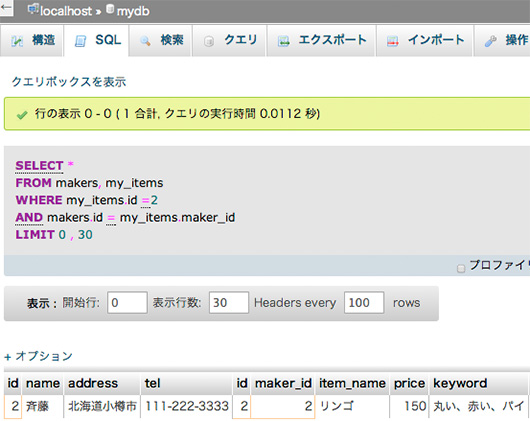Sort by the maker_id column header
530x421 pixels.
(283, 383)
